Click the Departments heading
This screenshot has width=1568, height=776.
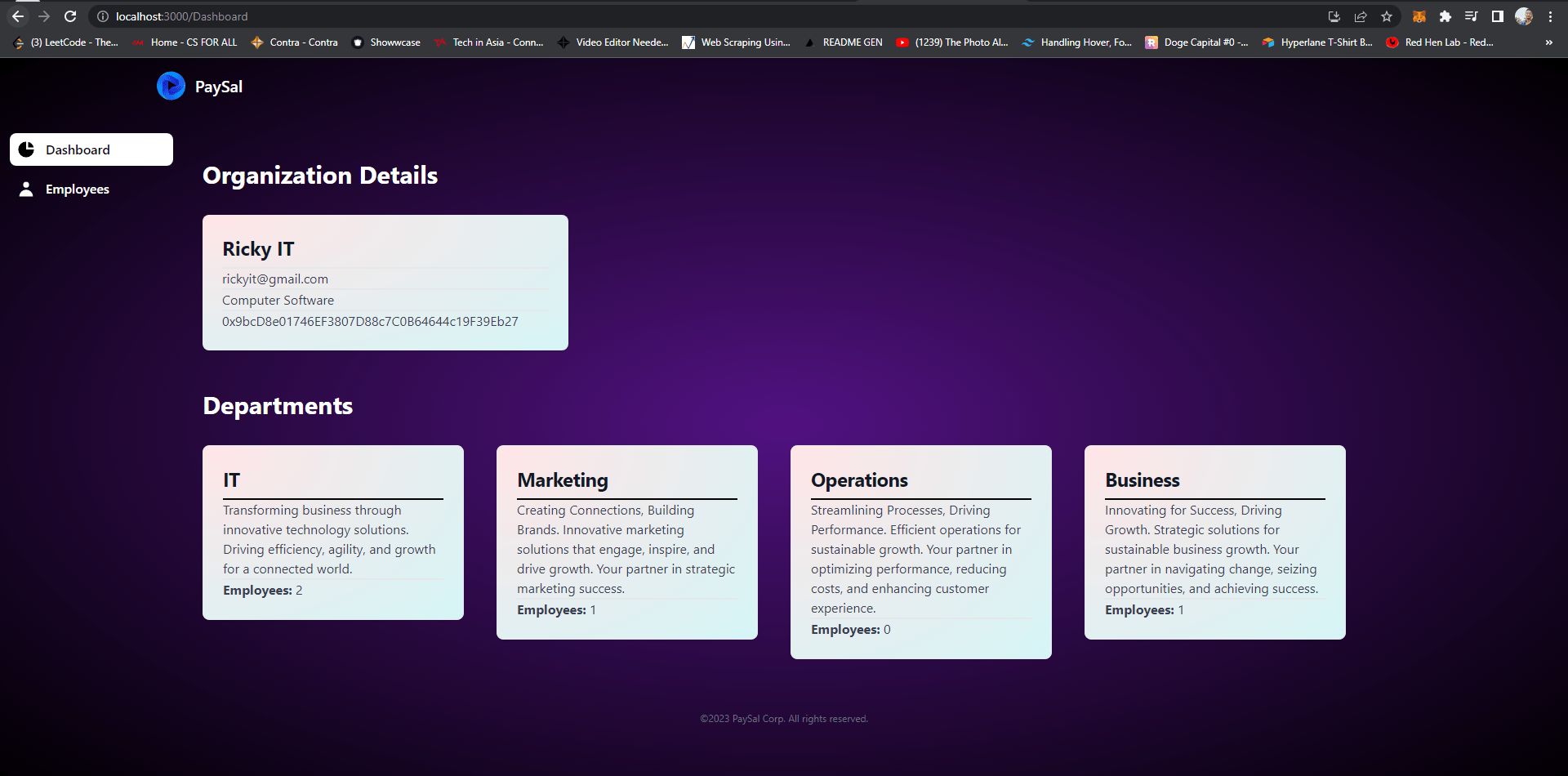[278, 406]
